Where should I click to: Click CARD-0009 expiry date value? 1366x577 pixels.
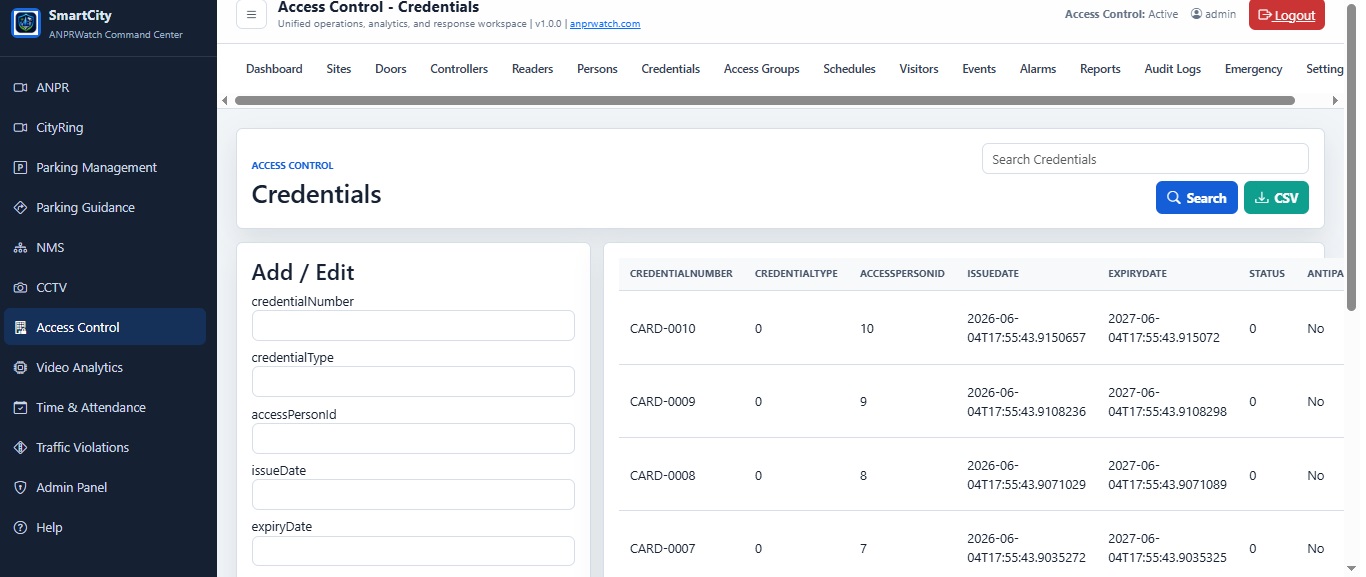[1167, 401]
